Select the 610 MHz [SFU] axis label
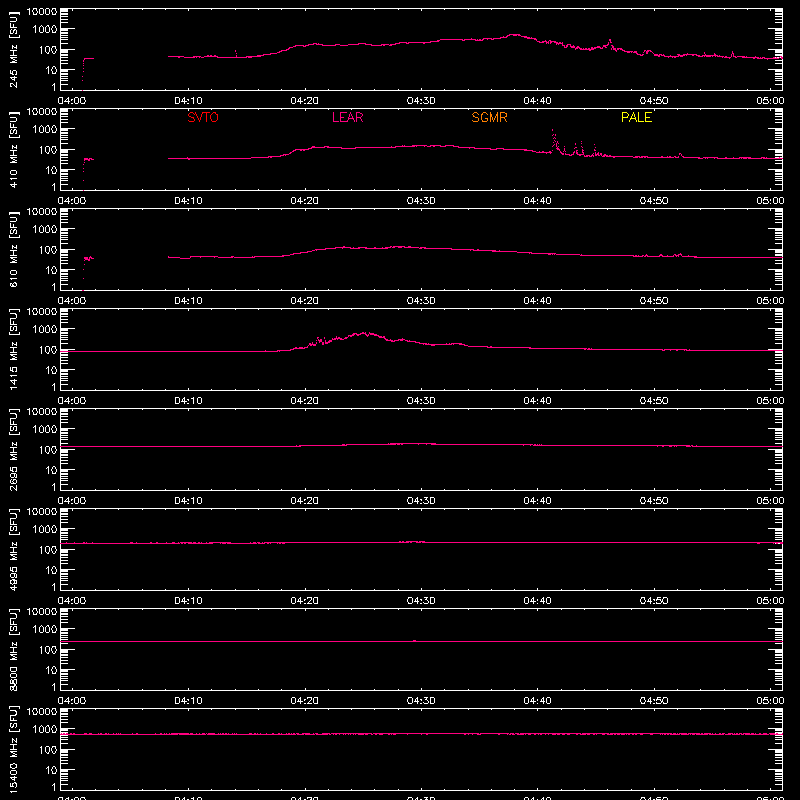 (x=13, y=250)
